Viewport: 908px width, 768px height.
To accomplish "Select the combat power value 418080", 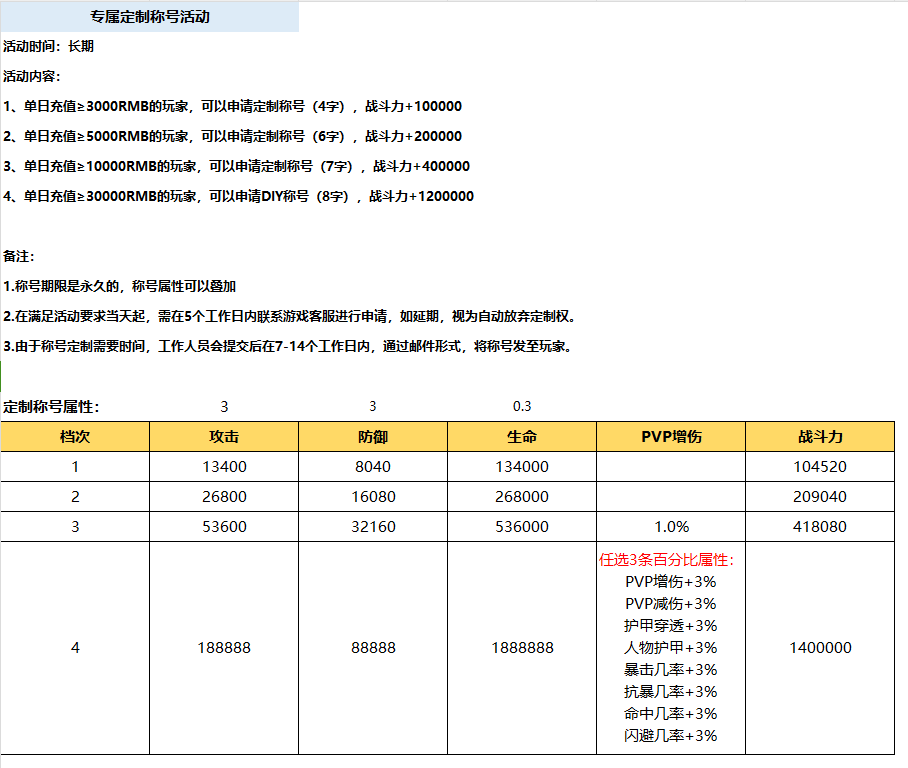I will click(820, 527).
